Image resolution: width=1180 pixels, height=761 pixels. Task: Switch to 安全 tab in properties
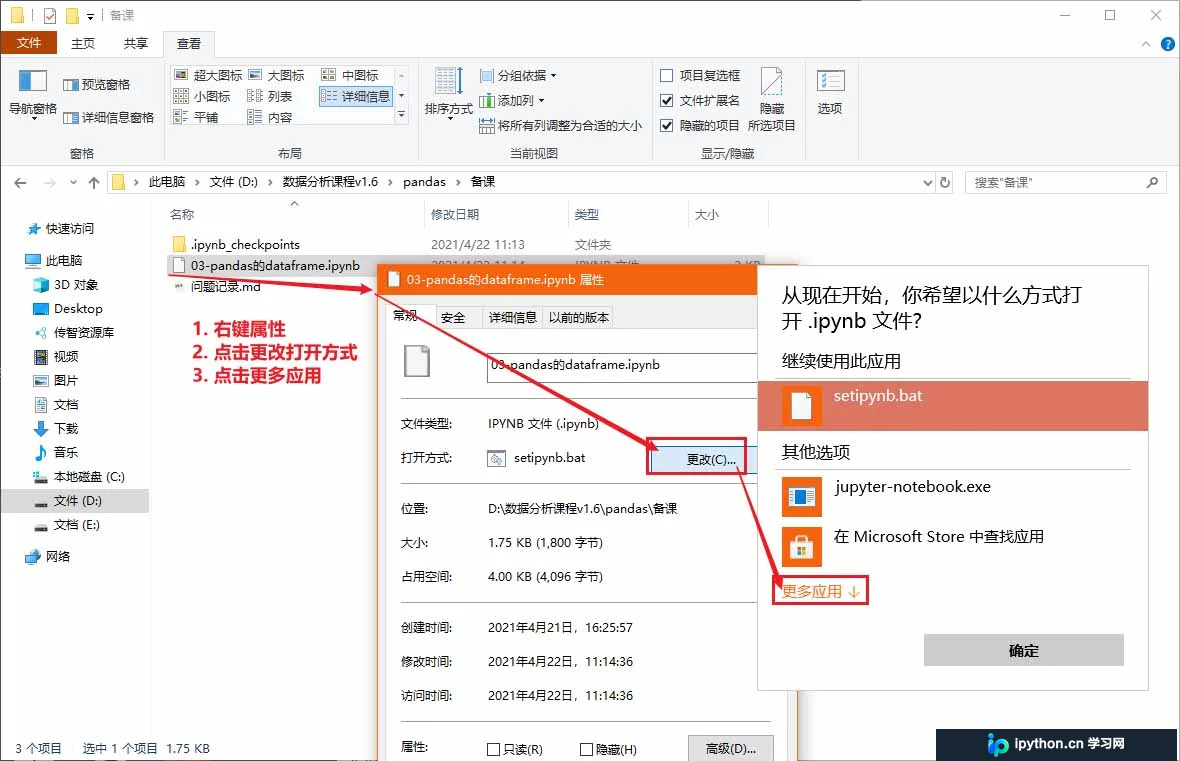(x=453, y=318)
